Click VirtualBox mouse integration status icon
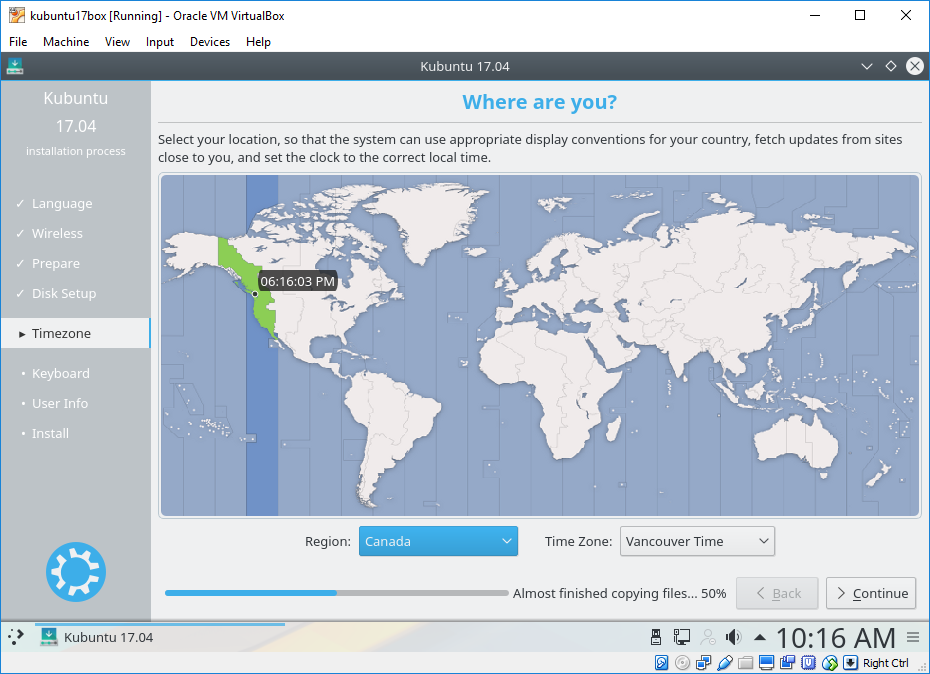Screen dimensions: 930x674 [830, 663]
